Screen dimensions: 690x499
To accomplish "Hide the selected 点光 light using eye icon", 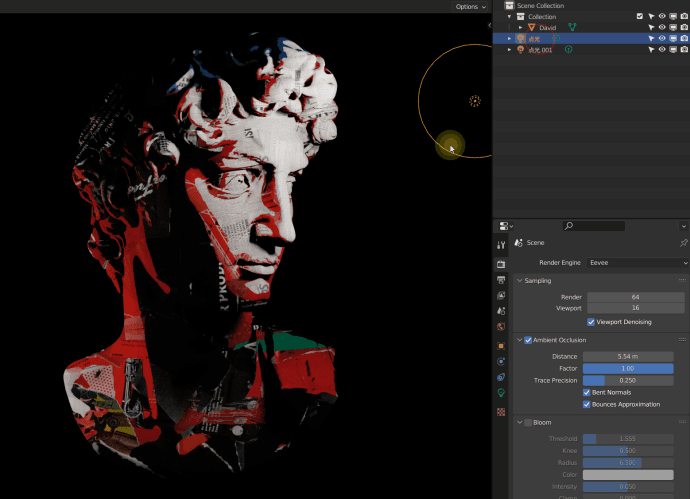I will (x=662, y=38).
